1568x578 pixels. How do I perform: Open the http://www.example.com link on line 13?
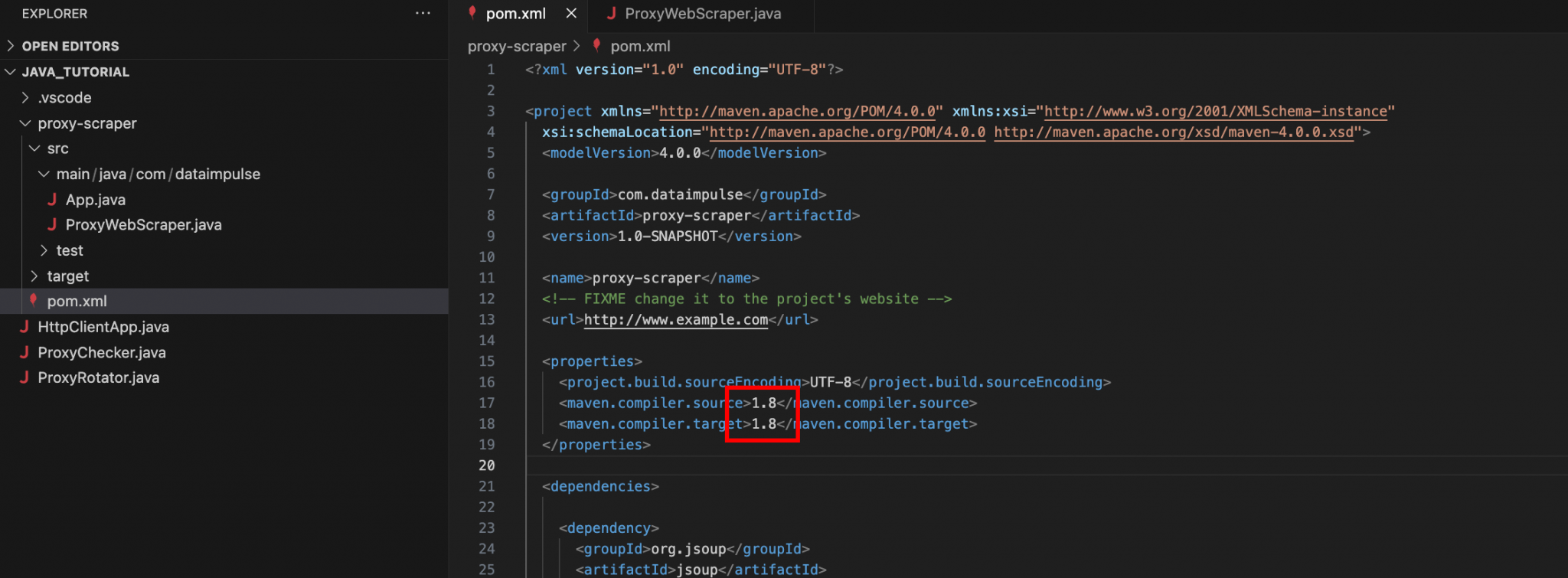pyautogui.click(x=676, y=320)
